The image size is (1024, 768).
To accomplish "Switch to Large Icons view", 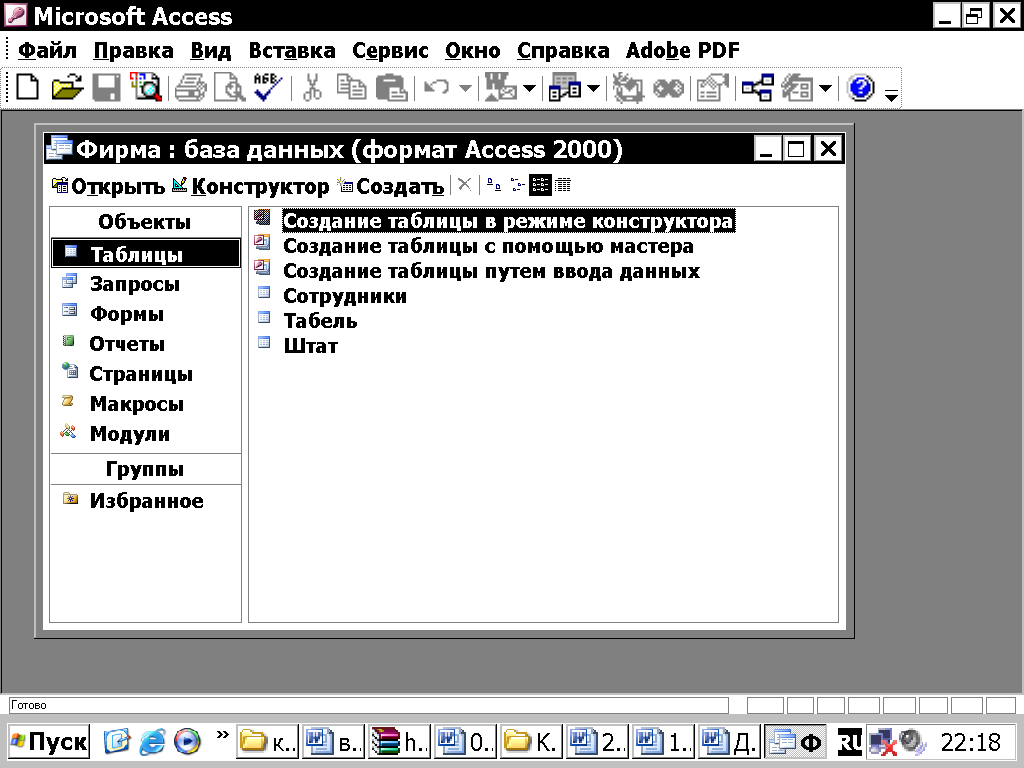I will click(x=494, y=185).
